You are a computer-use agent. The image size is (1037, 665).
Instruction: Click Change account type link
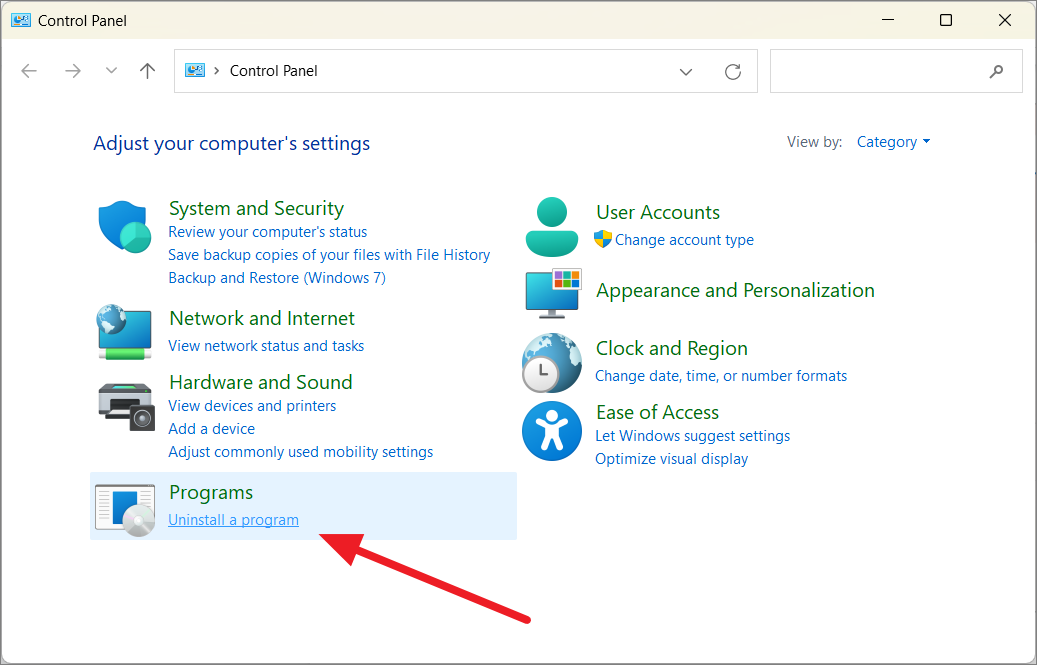coord(684,240)
